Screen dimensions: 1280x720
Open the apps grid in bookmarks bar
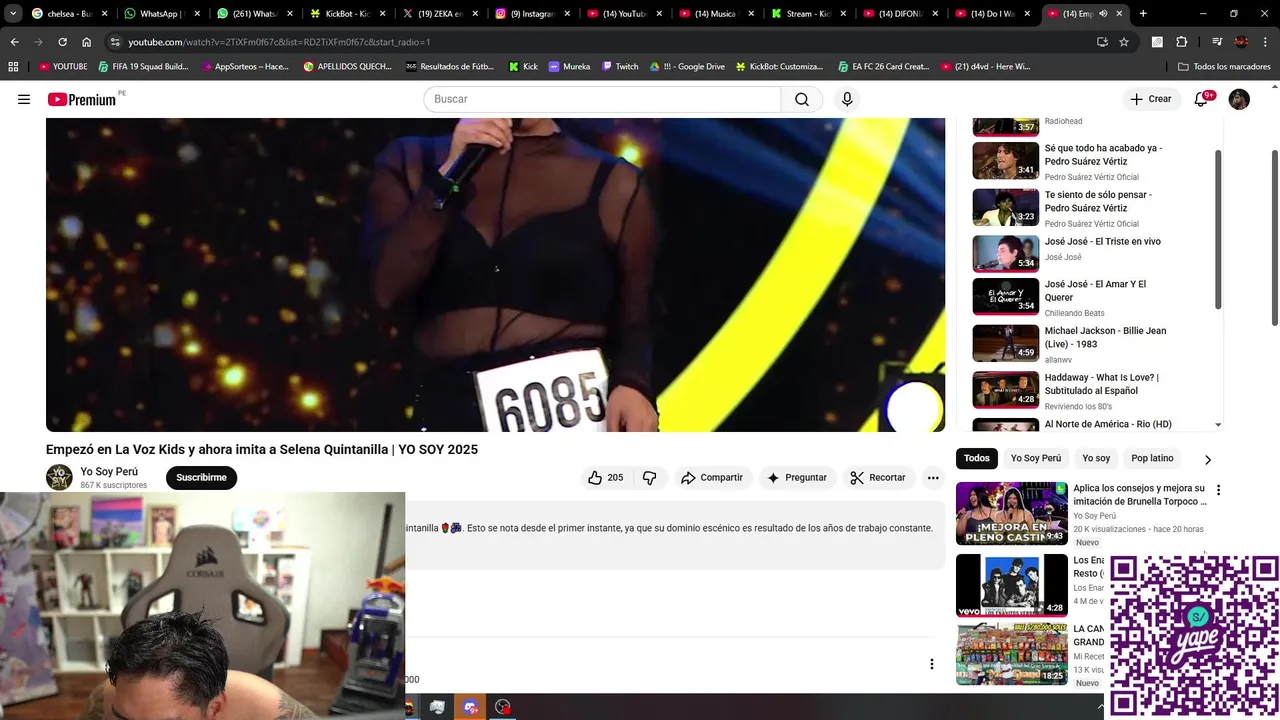pyautogui.click(x=13, y=67)
